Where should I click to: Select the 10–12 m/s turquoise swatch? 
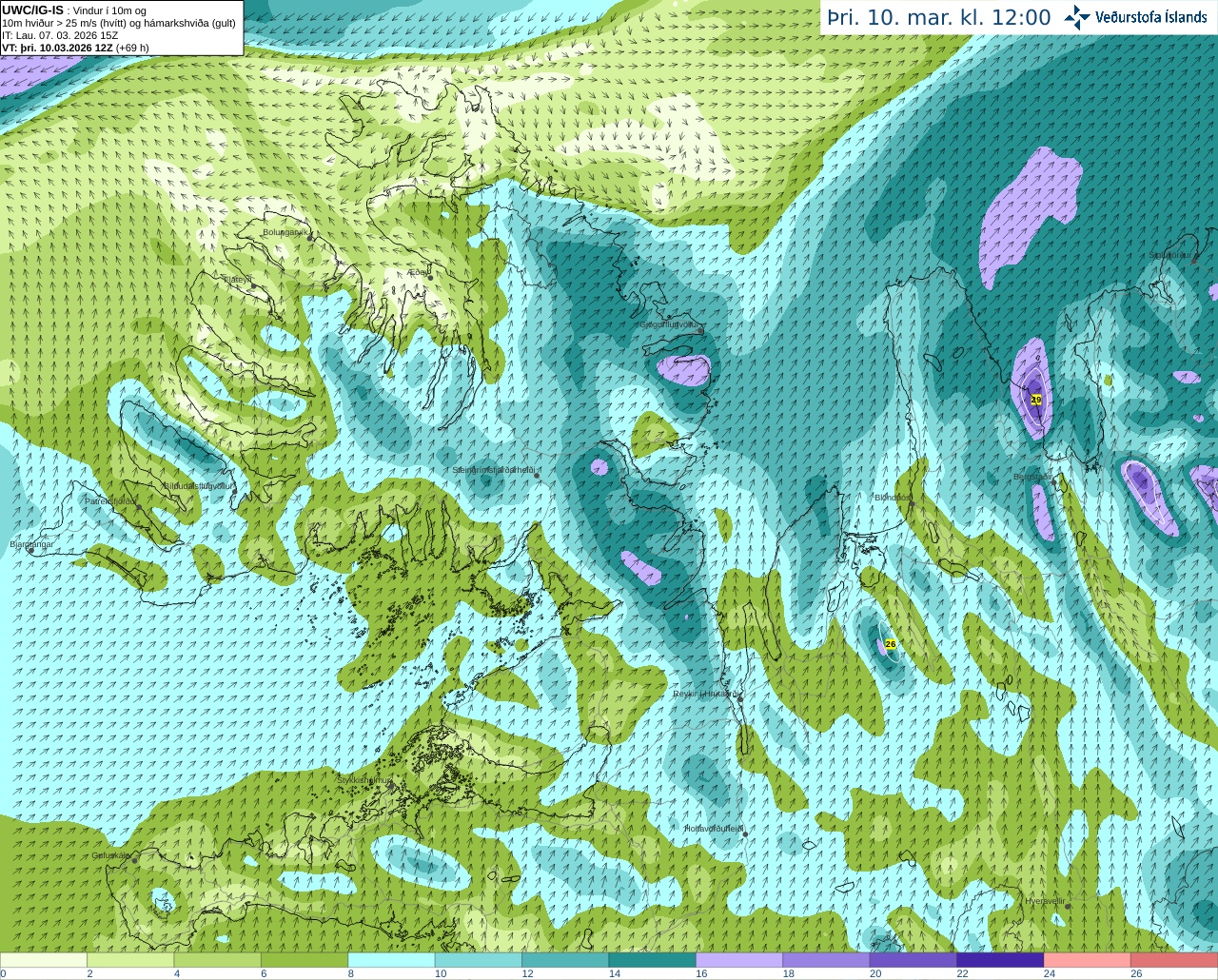pos(479,960)
